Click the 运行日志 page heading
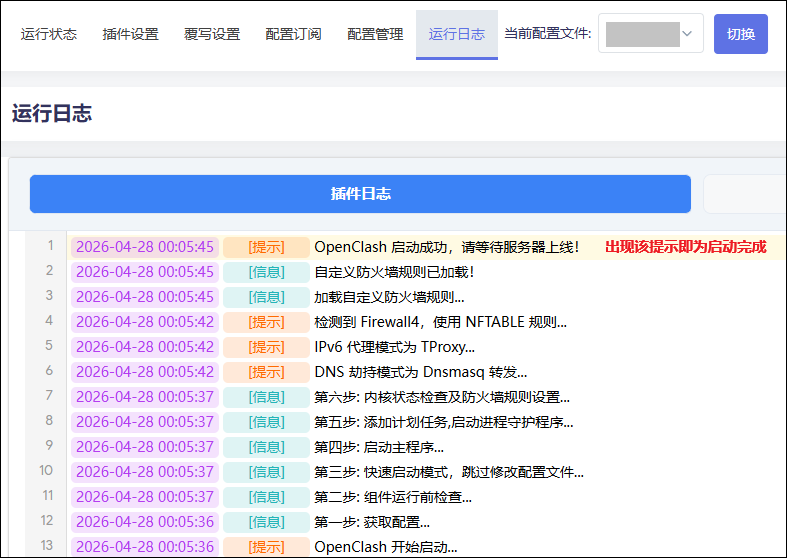787x558 pixels. tap(52, 113)
